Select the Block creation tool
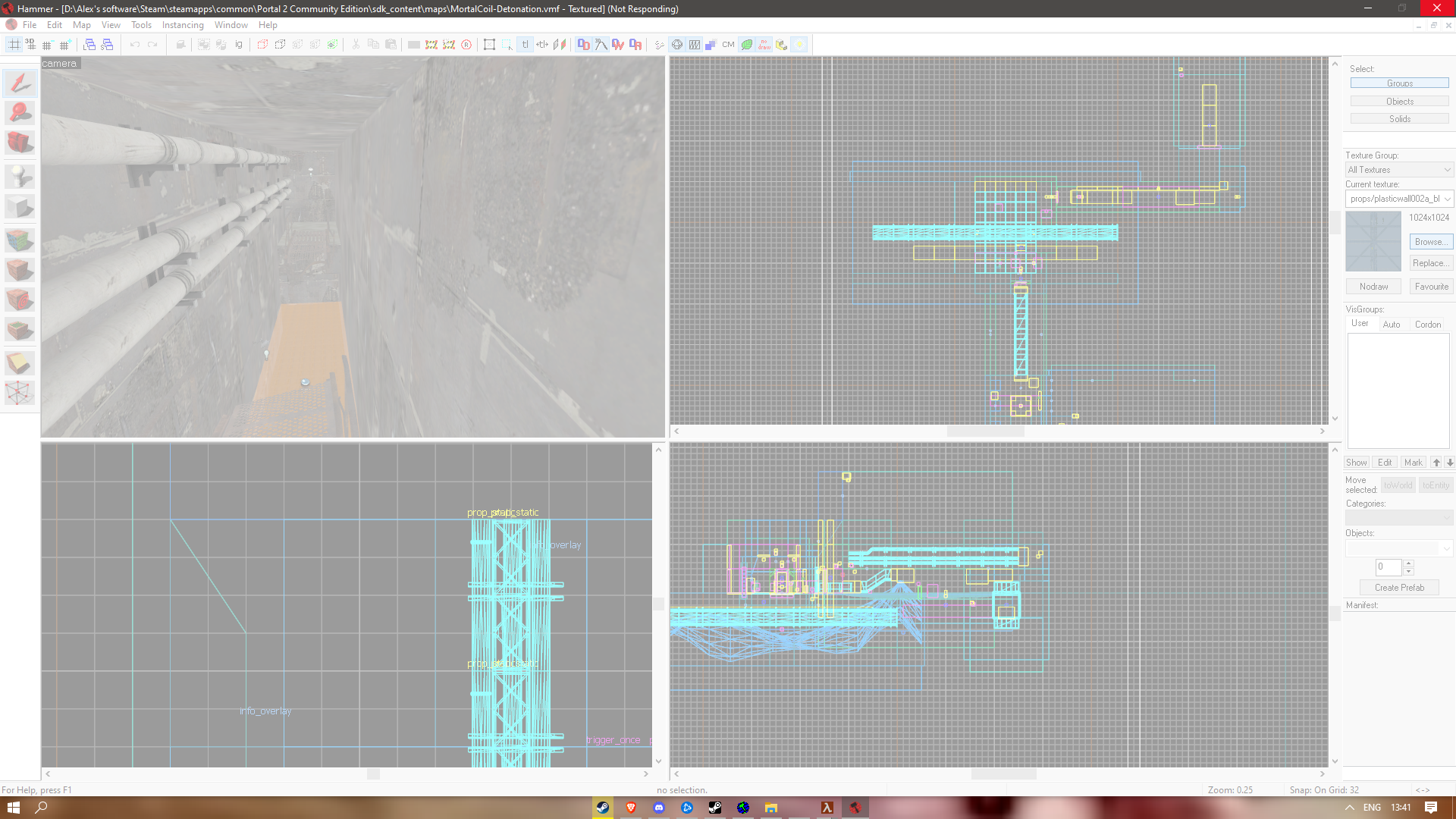This screenshot has height=819, width=1456. pos(20,206)
